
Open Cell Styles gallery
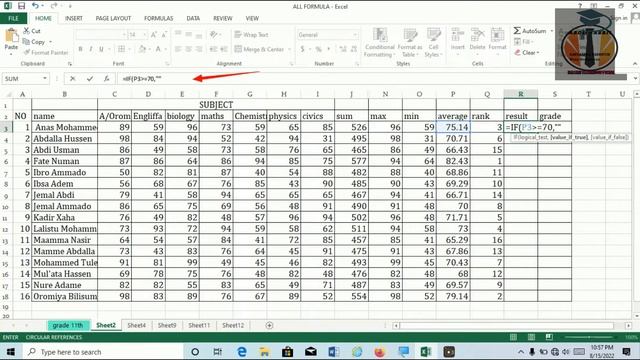tap(433, 42)
